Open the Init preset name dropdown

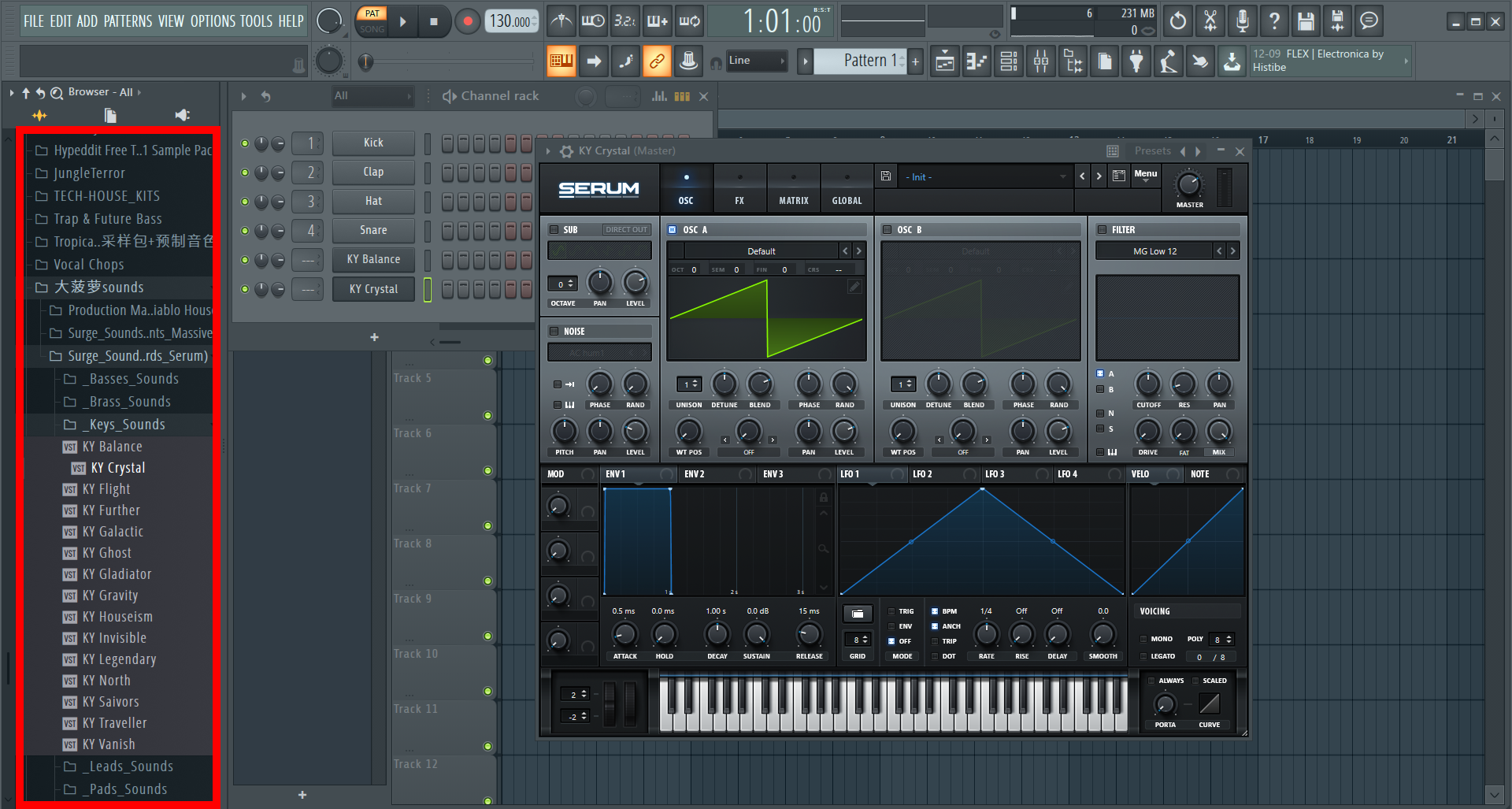pyautogui.click(x=984, y=177)
